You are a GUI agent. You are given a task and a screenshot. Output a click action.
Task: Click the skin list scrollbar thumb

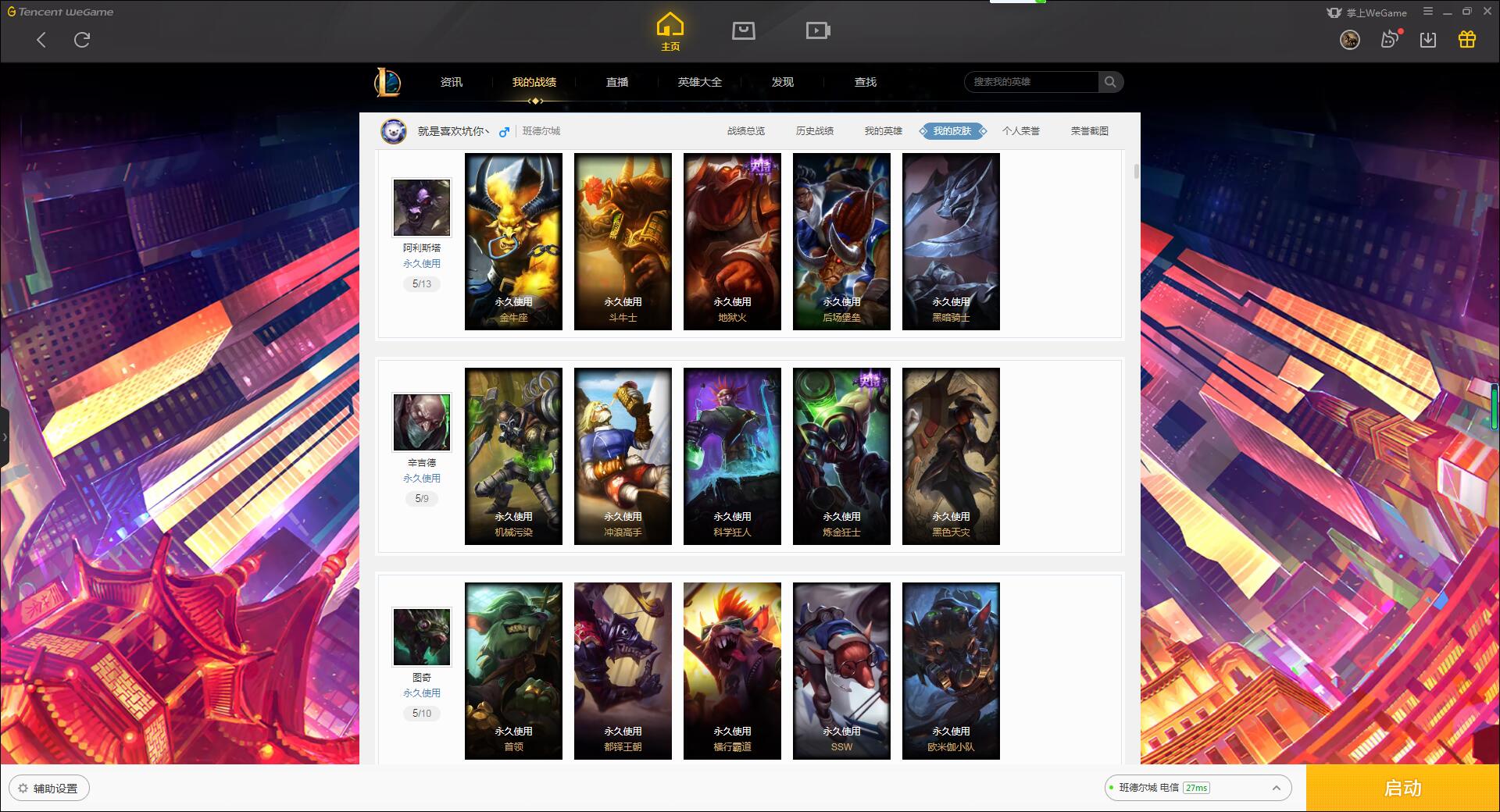pyautogui.click(x=1136, y=171)
